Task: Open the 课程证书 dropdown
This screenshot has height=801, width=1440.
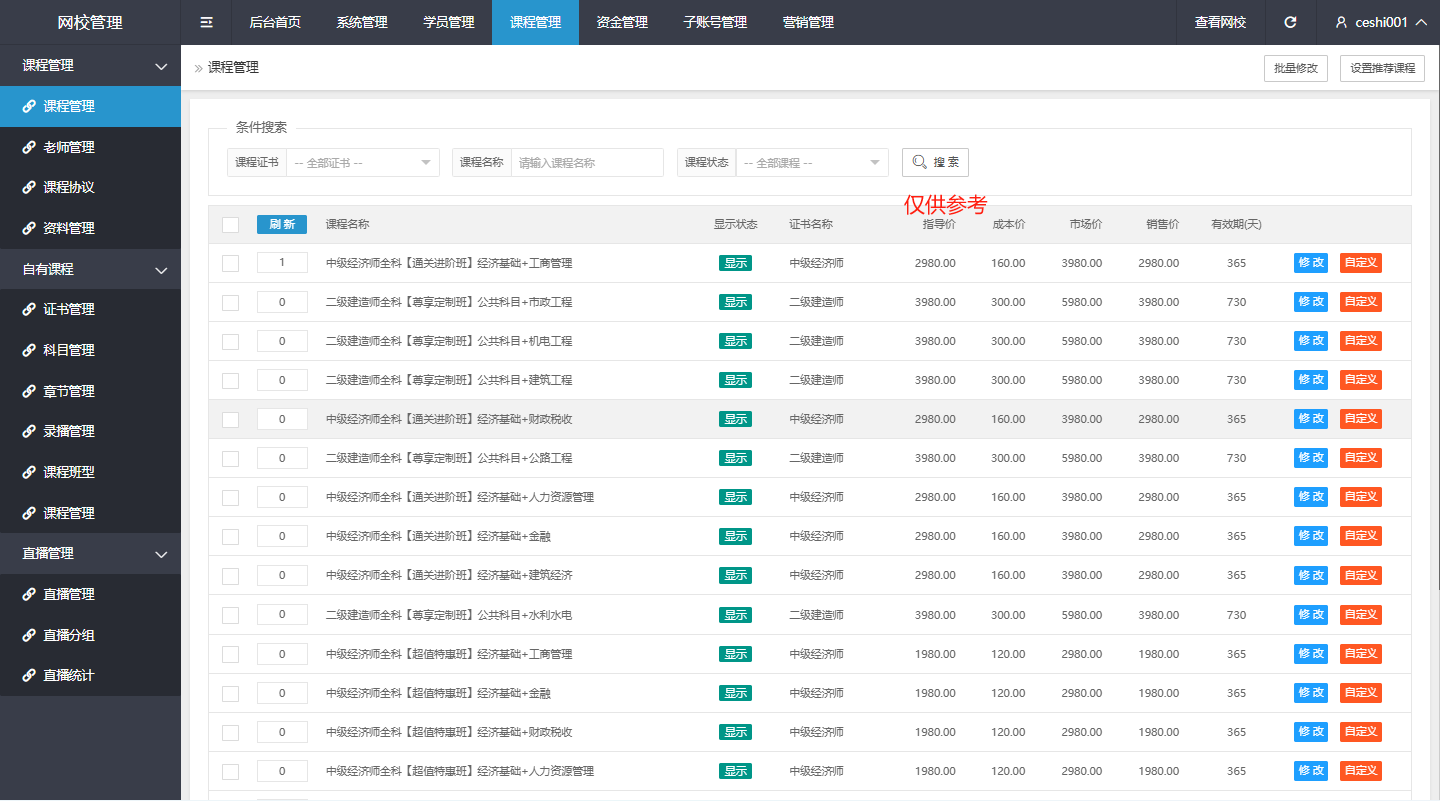Action: tap(362, 162)
